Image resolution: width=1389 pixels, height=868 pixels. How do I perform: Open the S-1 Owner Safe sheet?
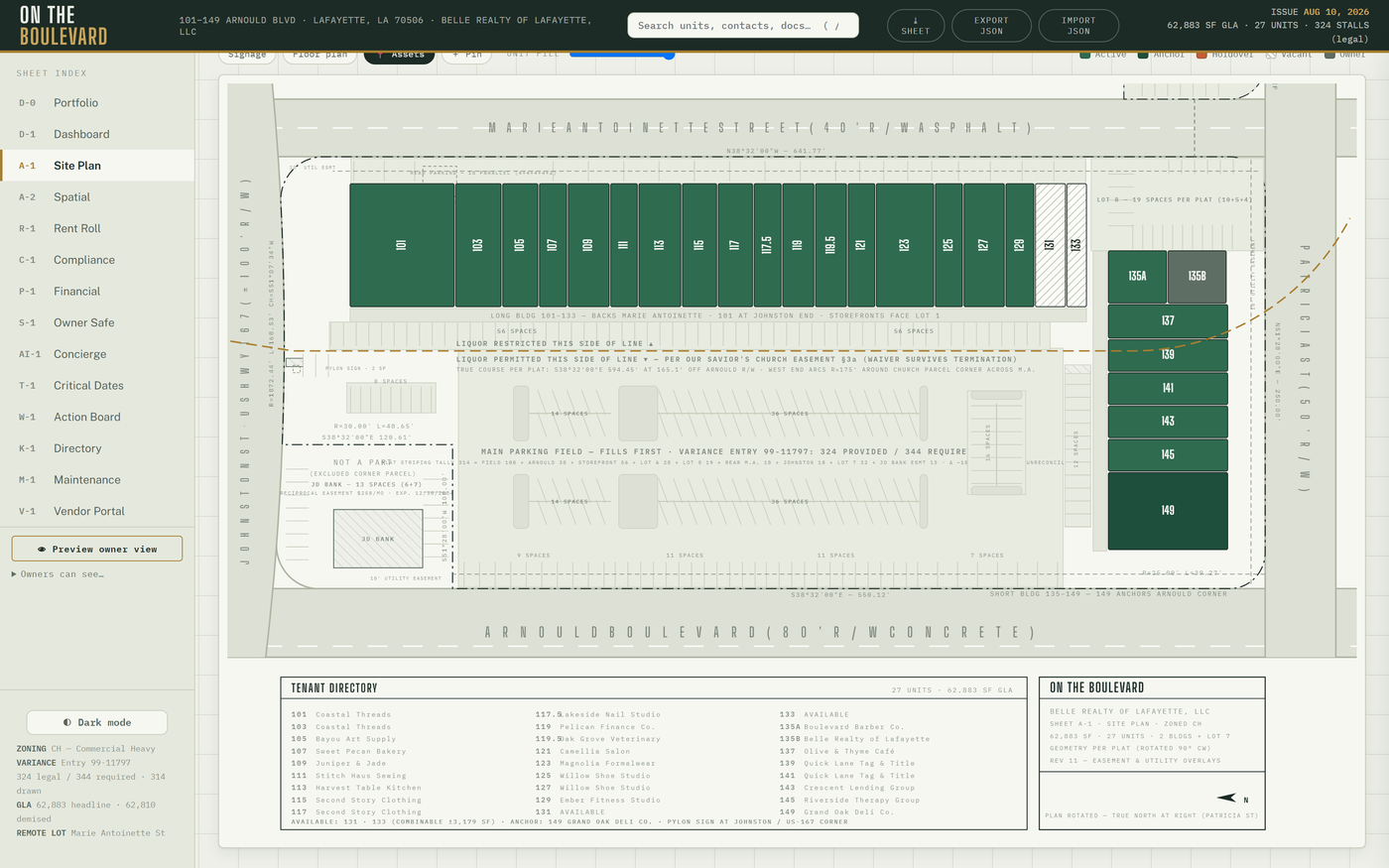click(97, 322)
